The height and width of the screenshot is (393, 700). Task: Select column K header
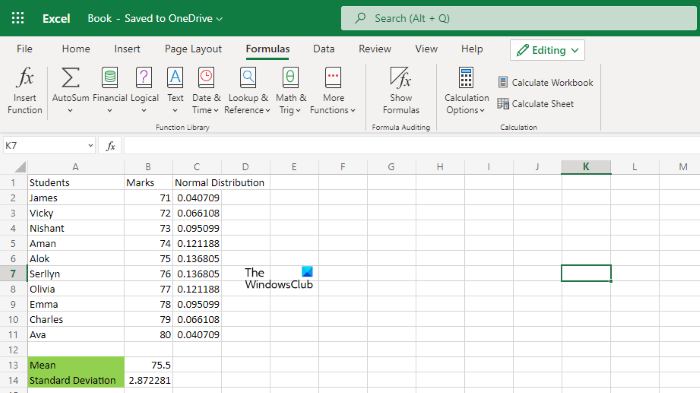(x=586, y=167)
